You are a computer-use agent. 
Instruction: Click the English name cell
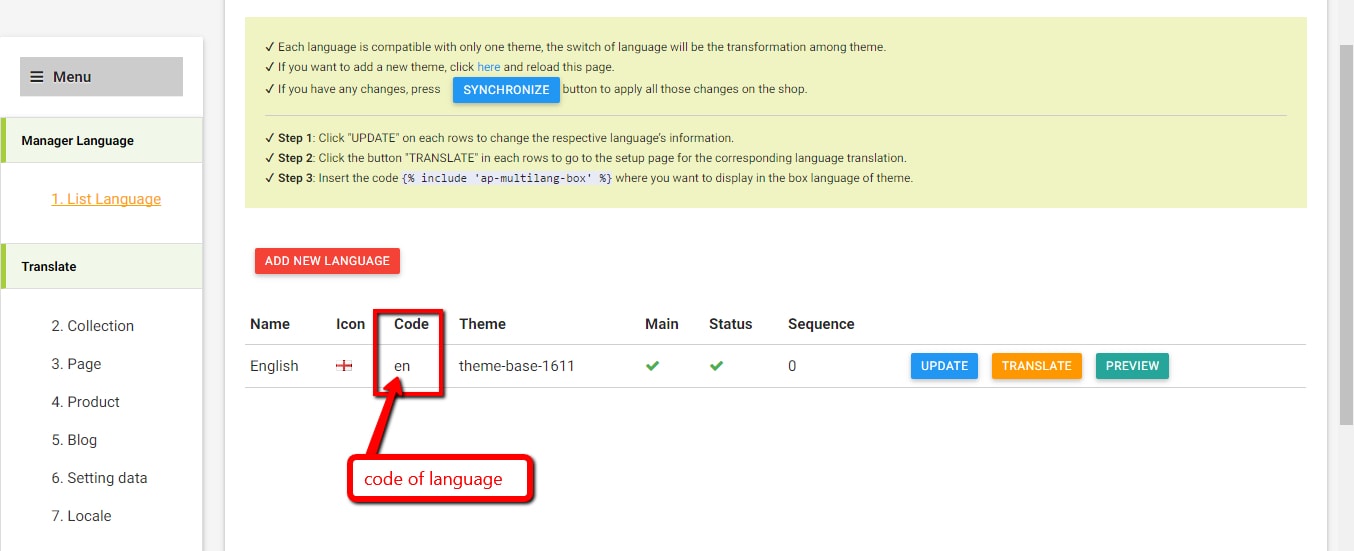point(274,366)
